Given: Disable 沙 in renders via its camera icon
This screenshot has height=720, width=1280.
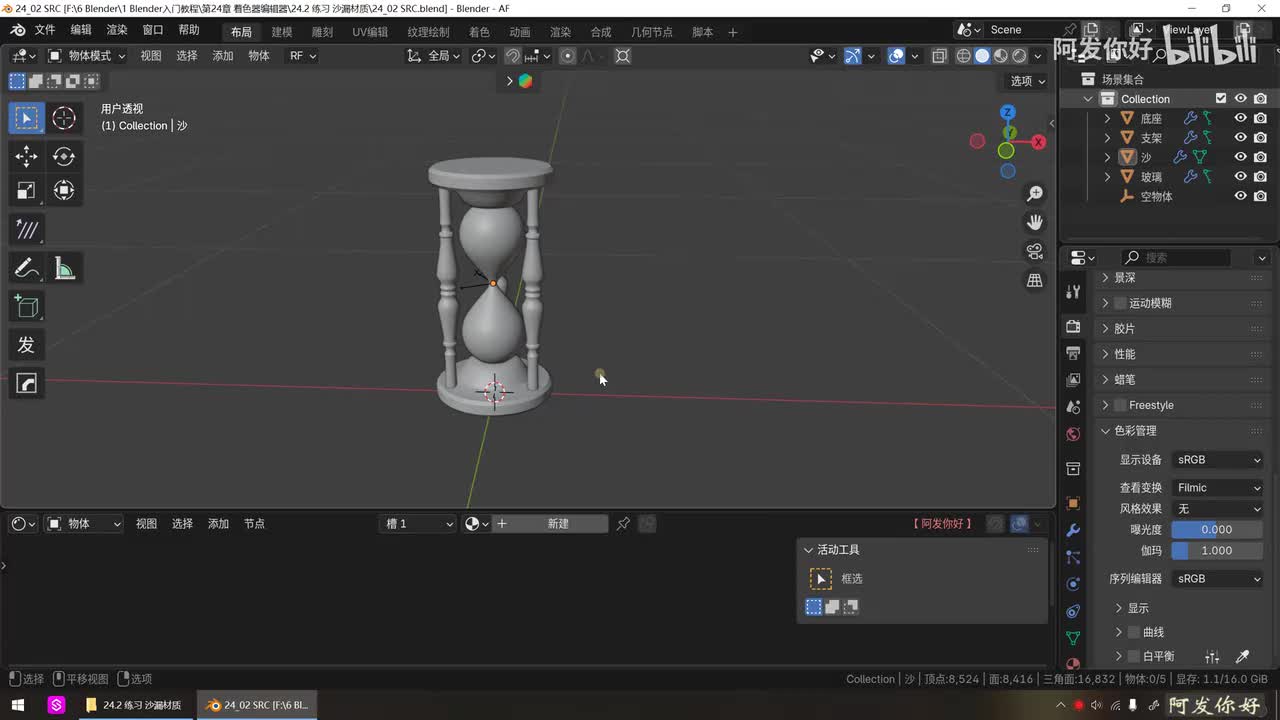Looking at the screenshot, I should pyautogui.click(x=1260, y=157).
